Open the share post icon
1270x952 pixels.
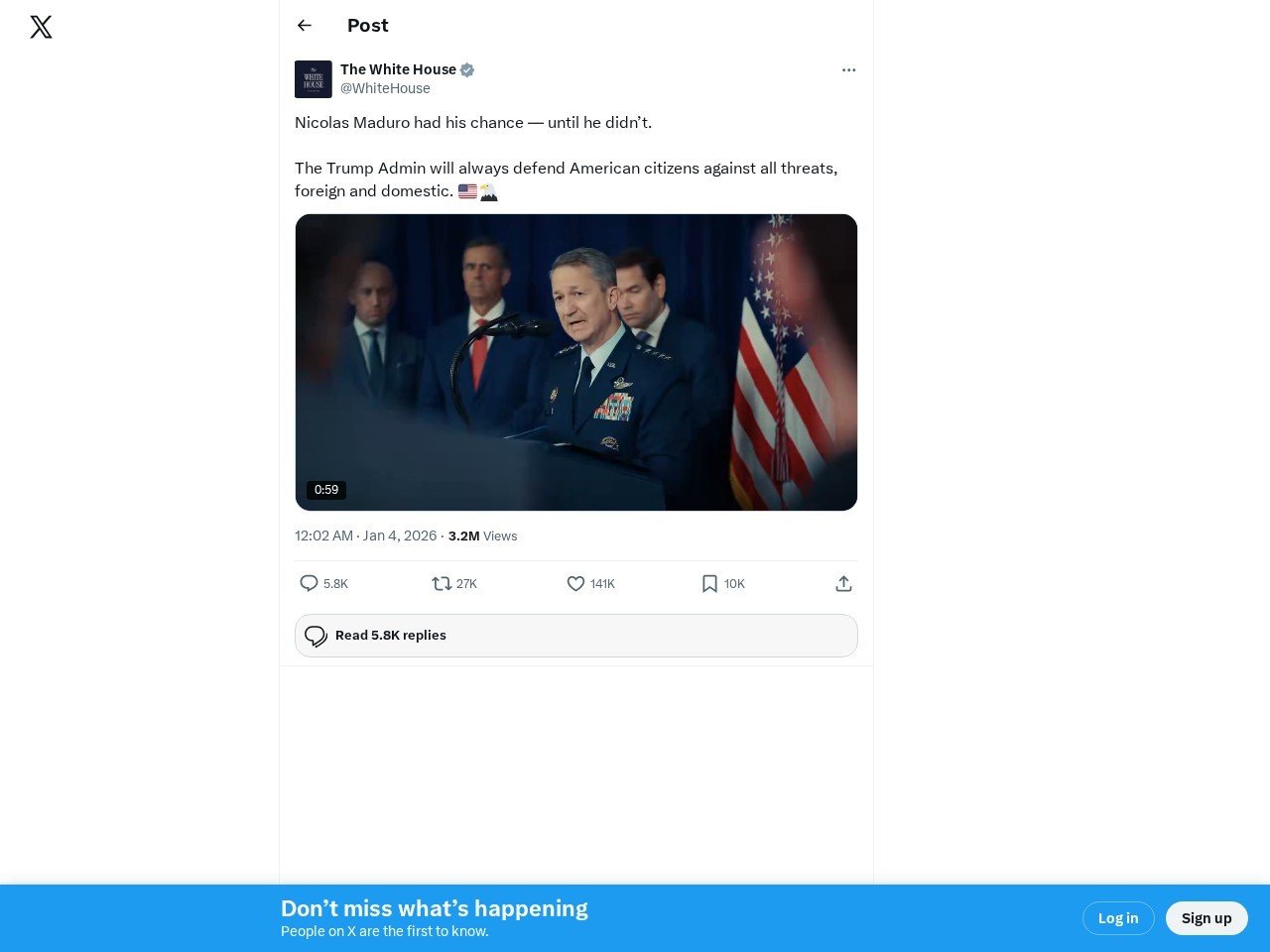point(843,584)
